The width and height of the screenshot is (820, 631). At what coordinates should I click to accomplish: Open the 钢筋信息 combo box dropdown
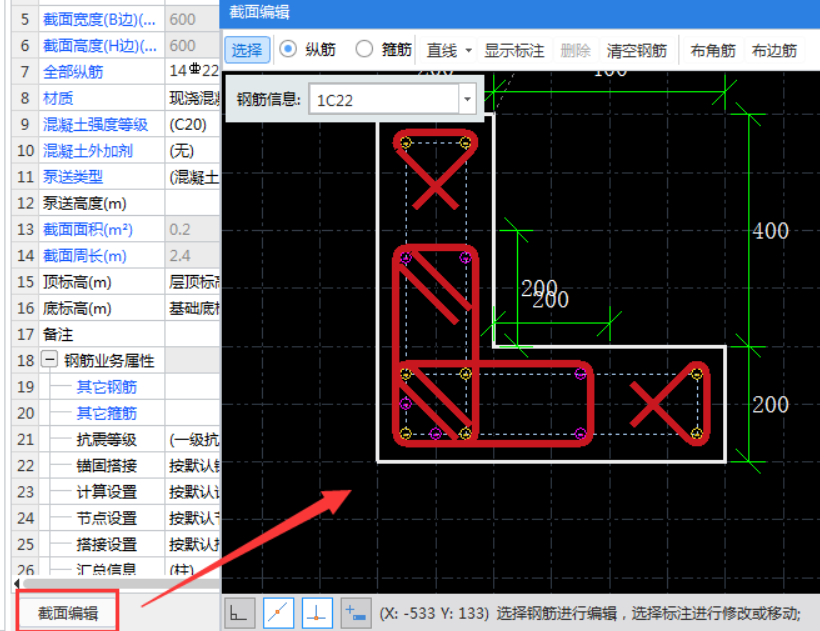tap(467, 100)
